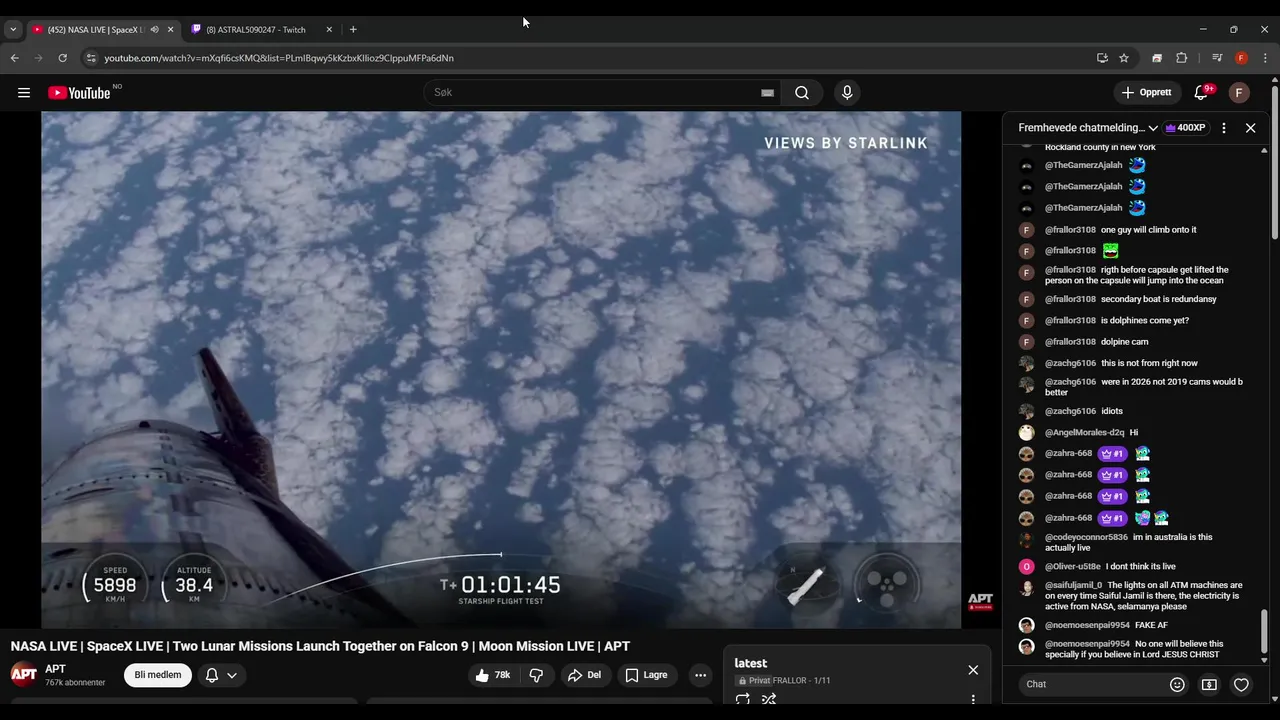Open a new browser tab
This screenshot has width=1280, height=720.
coord(353,29)
